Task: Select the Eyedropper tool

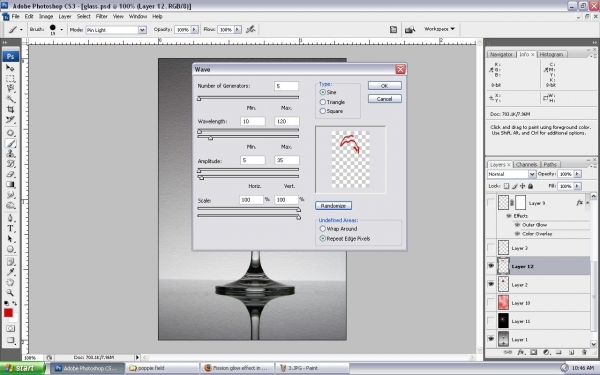Action: tap(10, 272)
